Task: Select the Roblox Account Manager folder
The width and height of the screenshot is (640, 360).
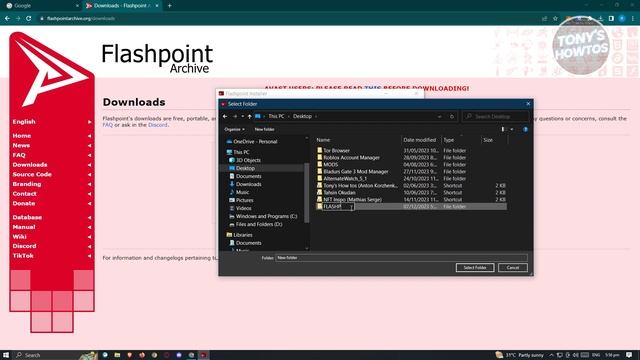Action: [x=351, y=158]
